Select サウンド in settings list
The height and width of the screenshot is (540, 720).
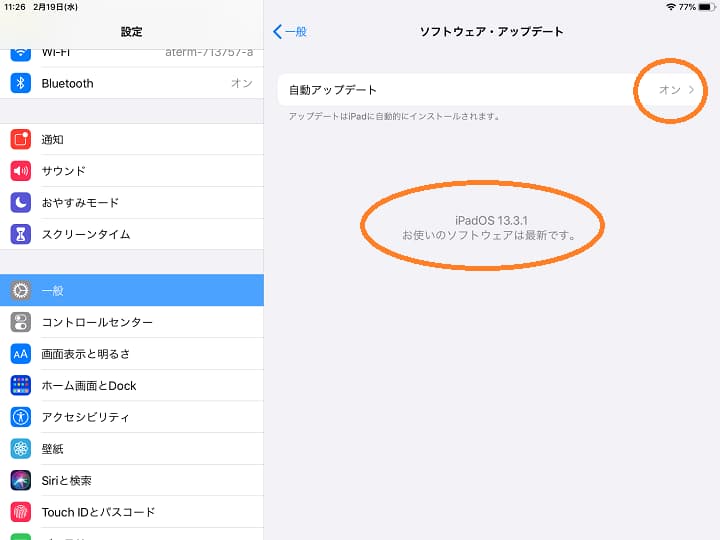tap(132, 171)
